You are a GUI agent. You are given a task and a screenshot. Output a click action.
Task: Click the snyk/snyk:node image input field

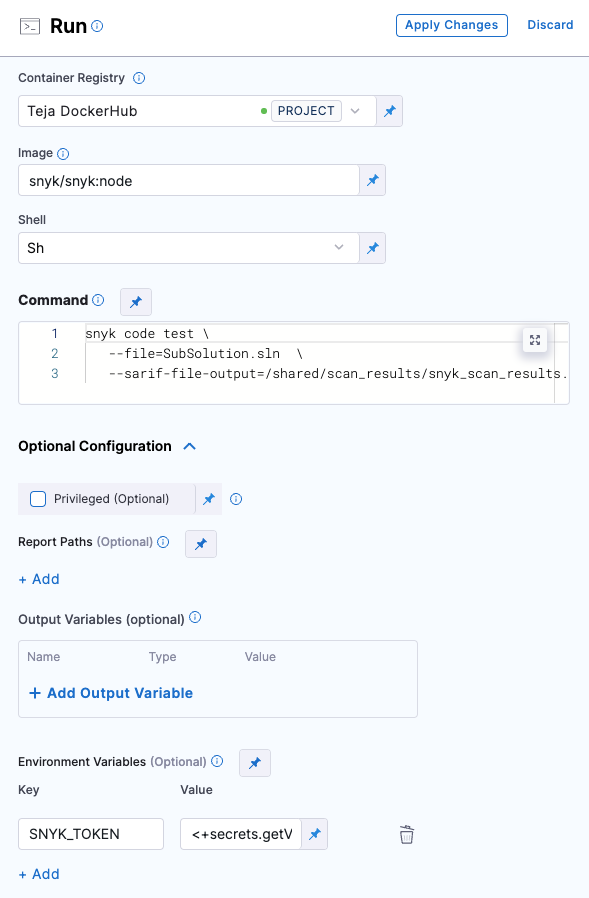tap(189, 180)
